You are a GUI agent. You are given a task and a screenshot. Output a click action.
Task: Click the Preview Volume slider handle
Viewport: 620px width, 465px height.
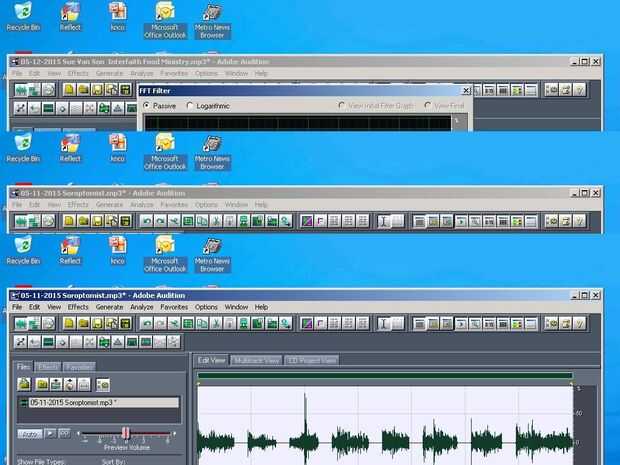click(x=125, y=433)
